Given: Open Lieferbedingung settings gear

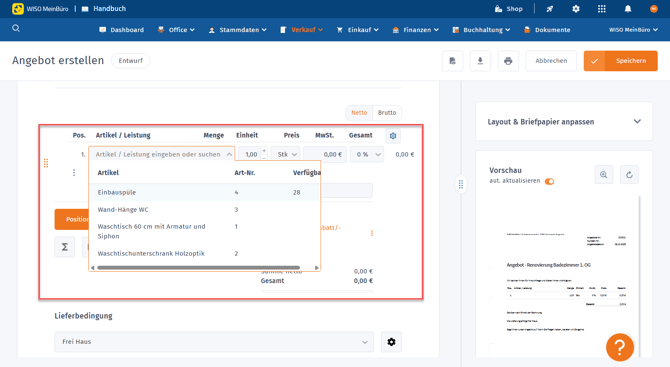Looking at the screenshot, I should click(391, 342).
